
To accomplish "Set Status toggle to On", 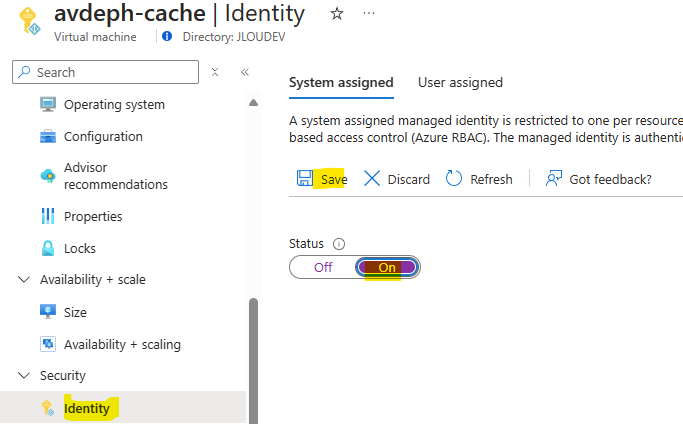I will coord(387,267).
